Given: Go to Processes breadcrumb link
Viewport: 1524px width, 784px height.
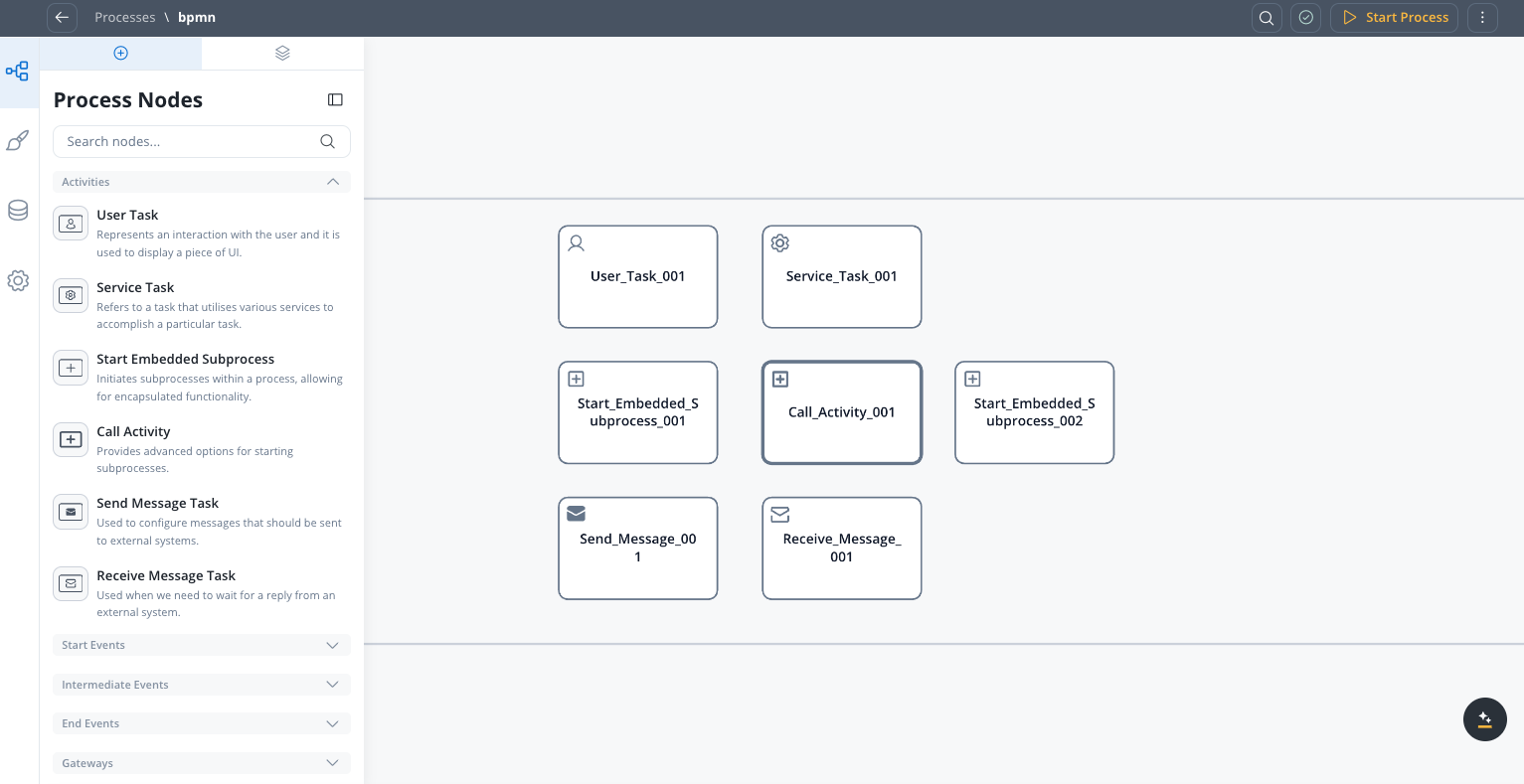Looking at the screenshot, I should [124, 17].
